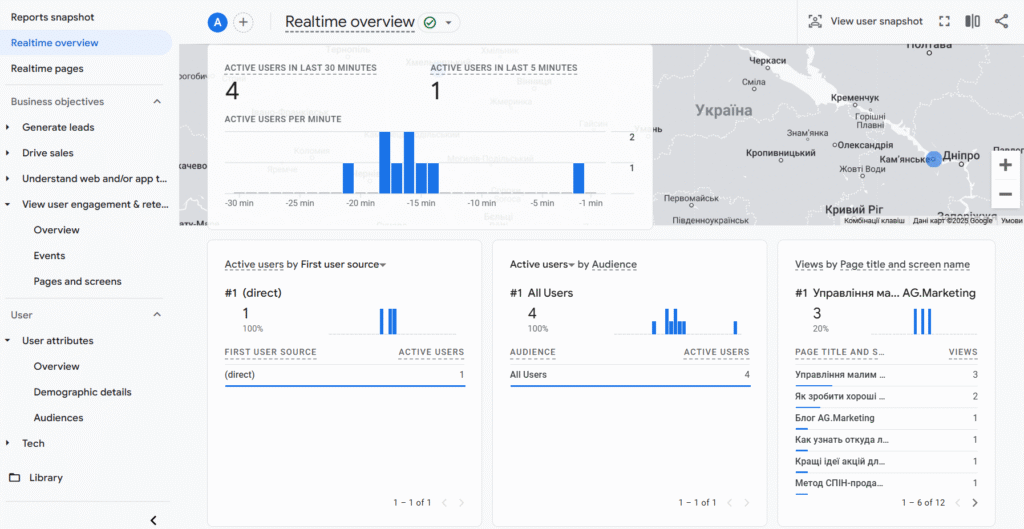The width and height of the screenshot is (1024, 529).
Task: Click the green report status checkmark
Action: coord(429,22)
